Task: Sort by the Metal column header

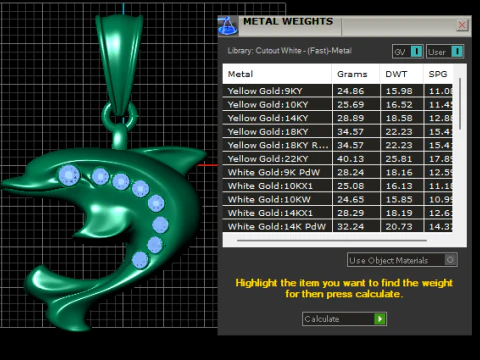Action: coord(277,74)
